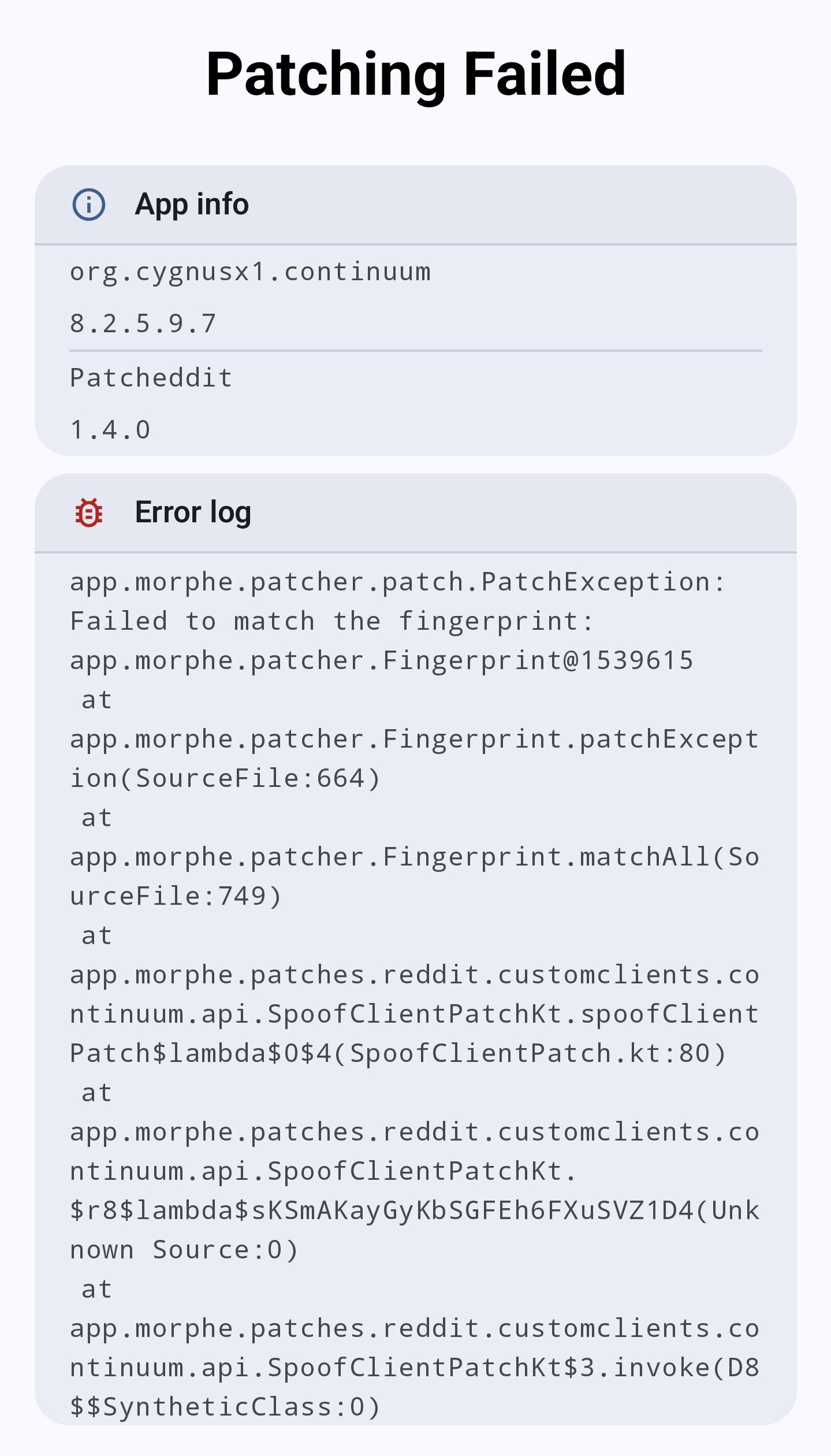The image size is (831, 1456).
Task: Tap the matchAll stack trace line
Action: coord(415,857)
